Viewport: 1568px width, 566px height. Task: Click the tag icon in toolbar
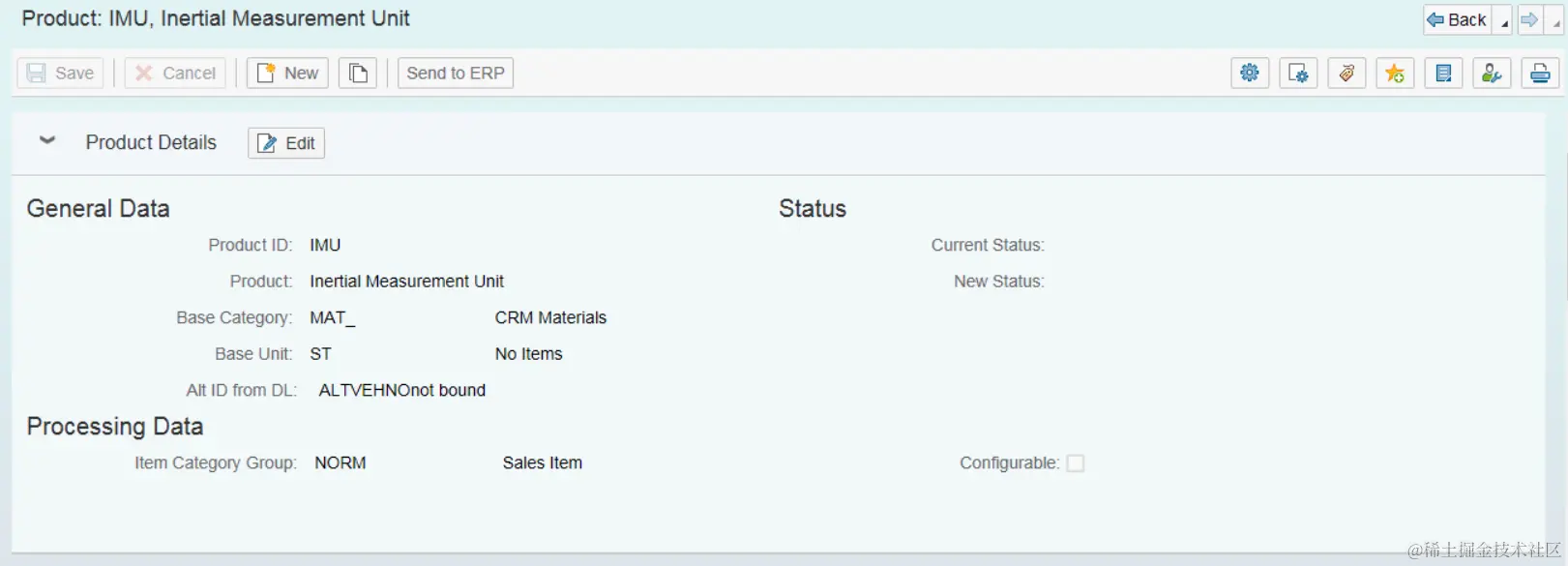click(1346, 73)
